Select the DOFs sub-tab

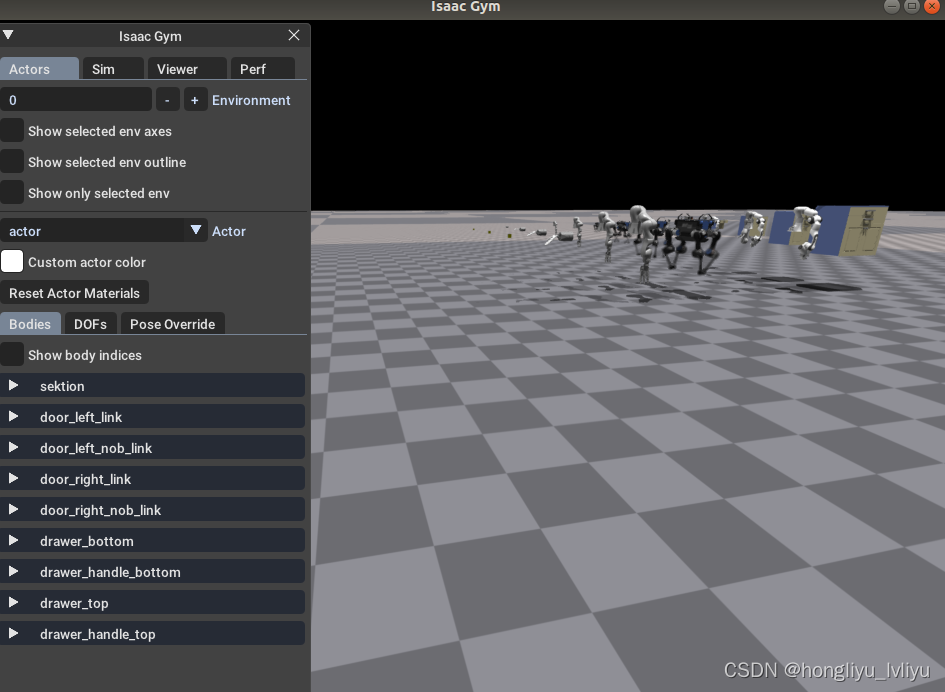coord(90,324)
